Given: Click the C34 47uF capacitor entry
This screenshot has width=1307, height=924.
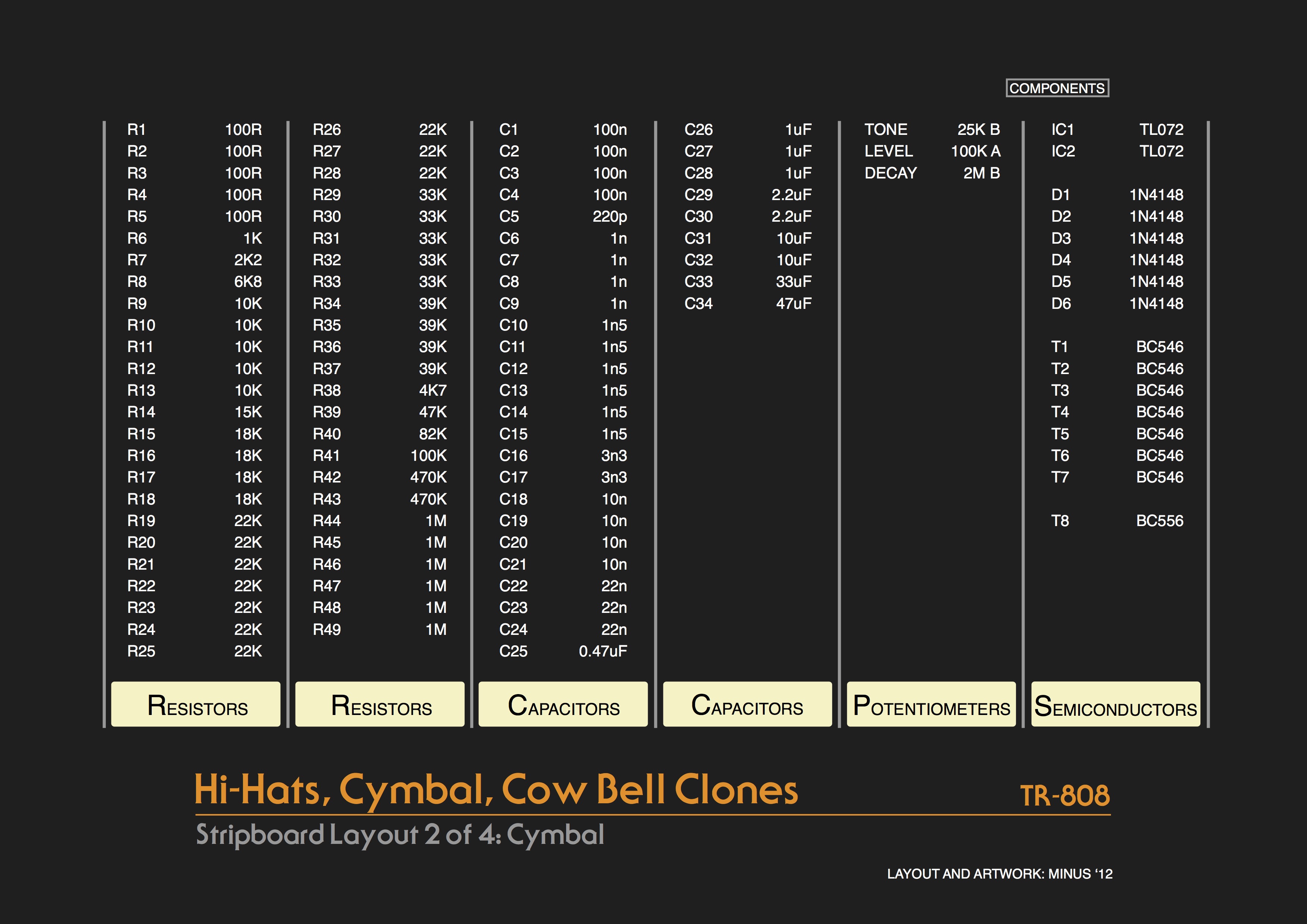Looking at the screenshot, I should coord(748,303).
